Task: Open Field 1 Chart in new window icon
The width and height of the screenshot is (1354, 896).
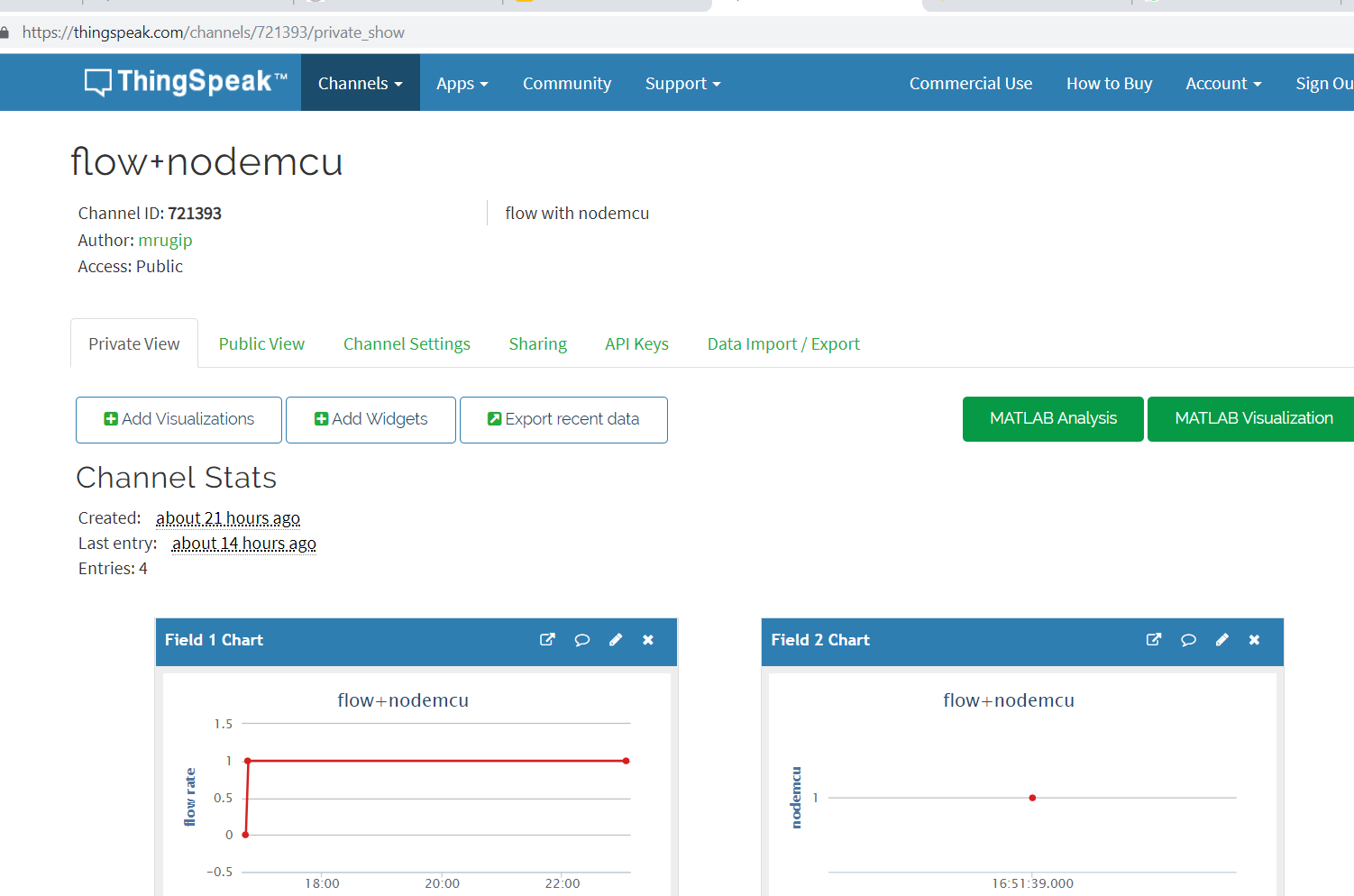Action: [547, 640]
